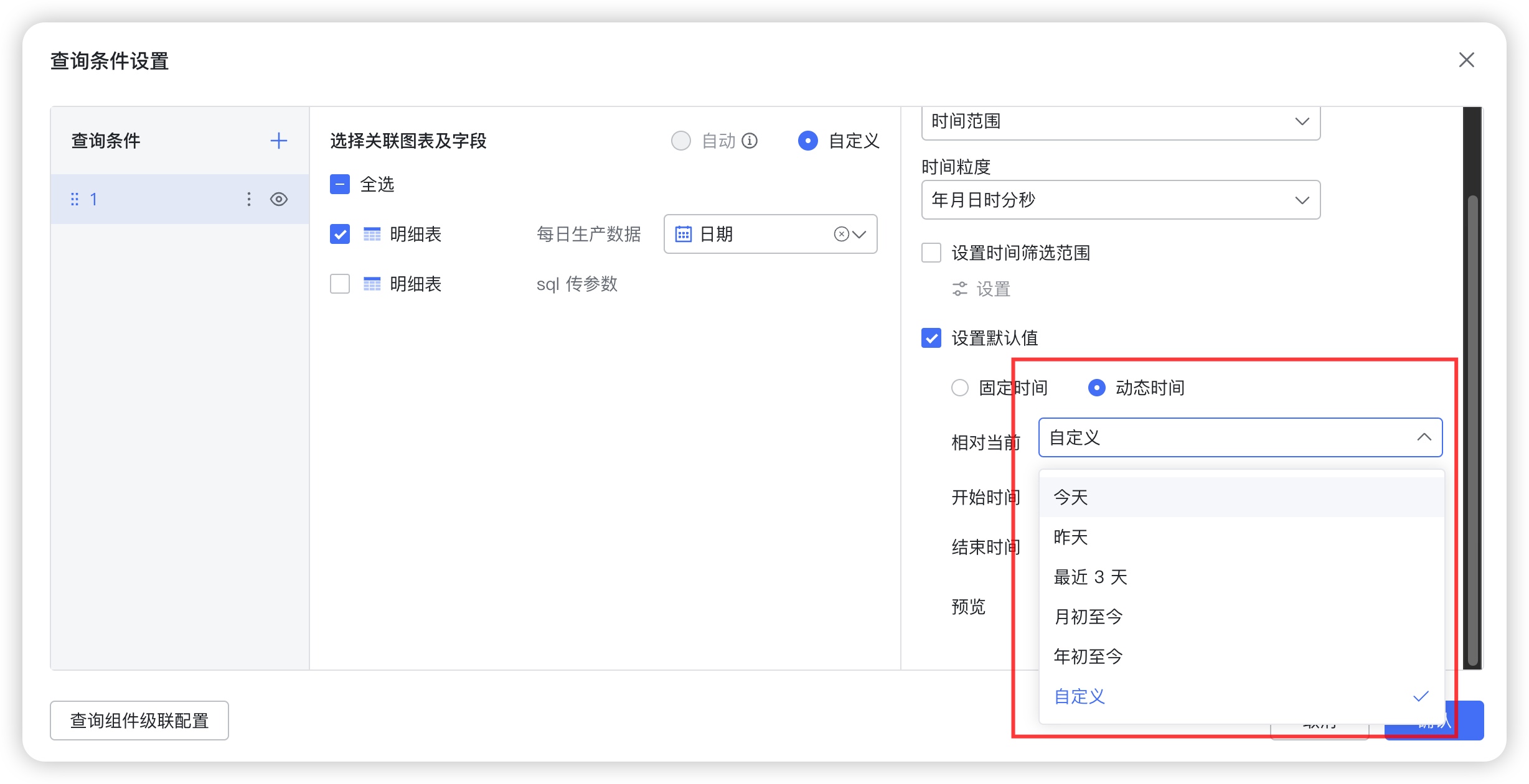Screen dimensions: 1529x784
Task: Click the table icon of 每日生产数据 row
Action: pyautogui.click(x=372, y=235)
